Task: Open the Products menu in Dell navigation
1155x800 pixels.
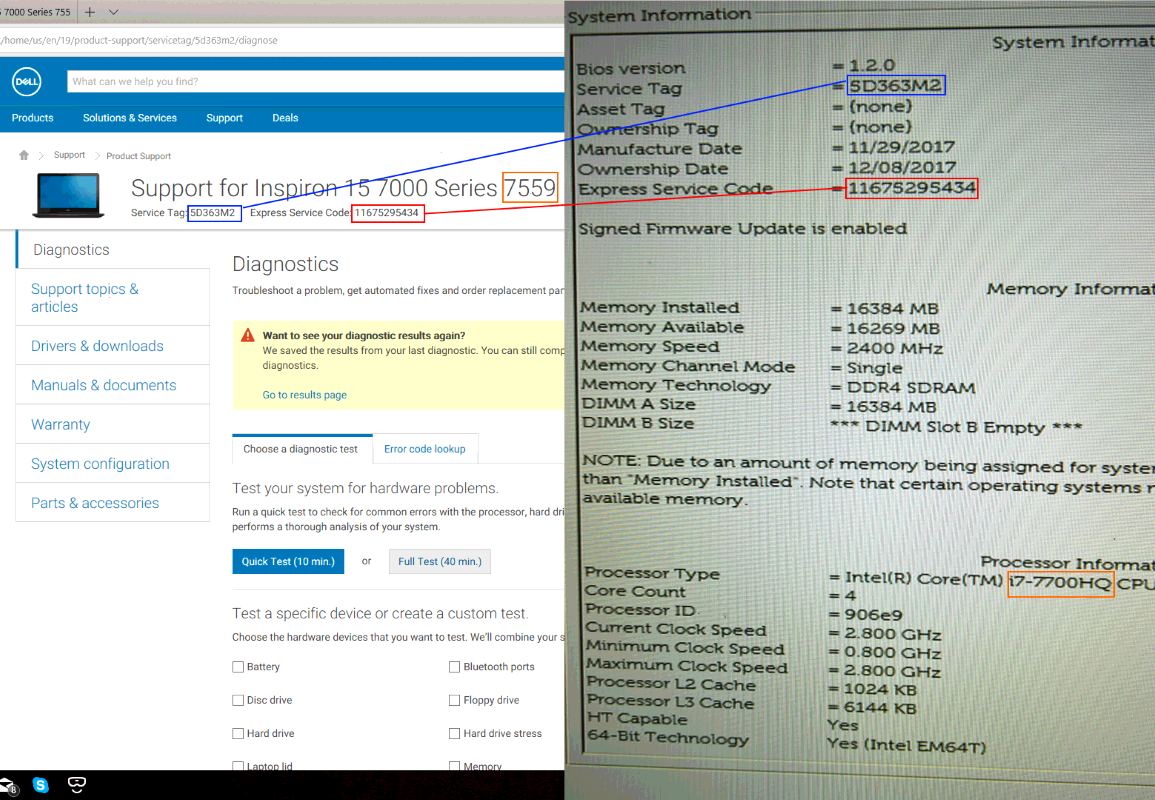Action: click(32, 118)
